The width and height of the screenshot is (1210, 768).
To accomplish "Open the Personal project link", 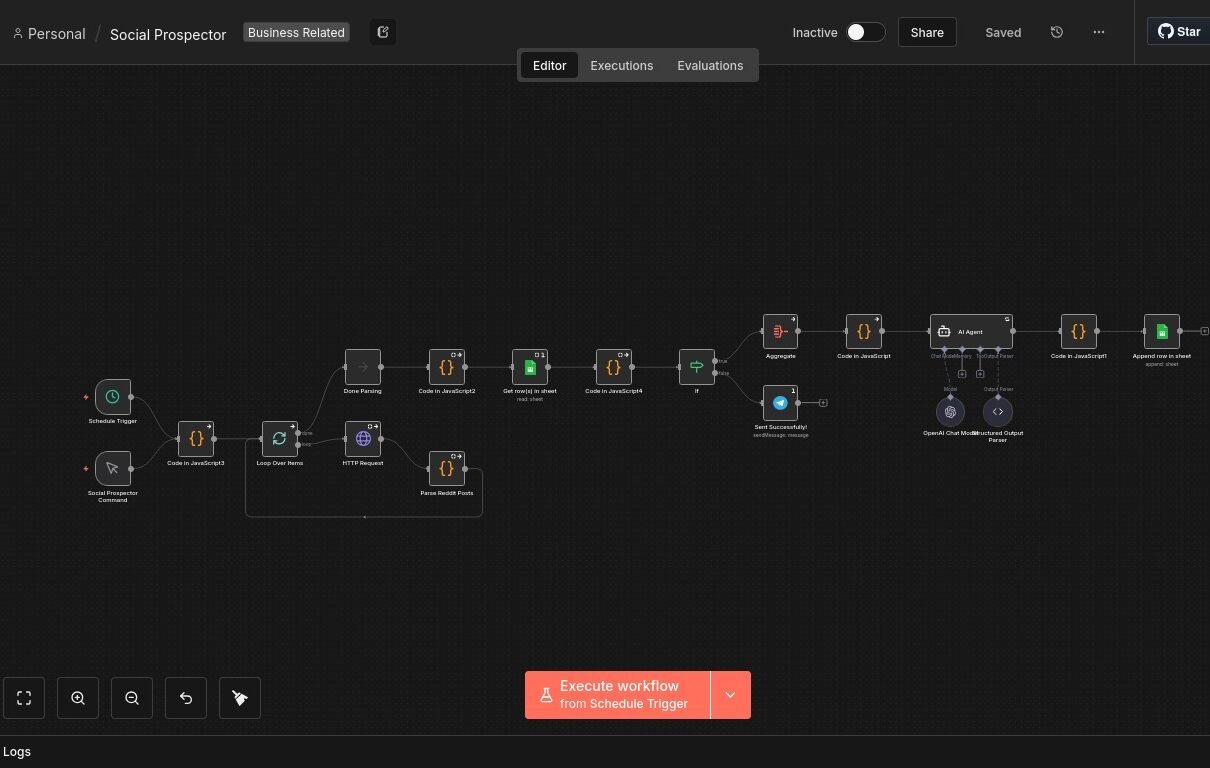I will [49, 33].
